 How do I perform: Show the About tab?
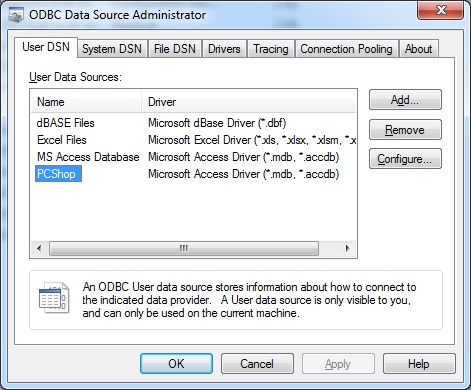[x=418, y=49]
